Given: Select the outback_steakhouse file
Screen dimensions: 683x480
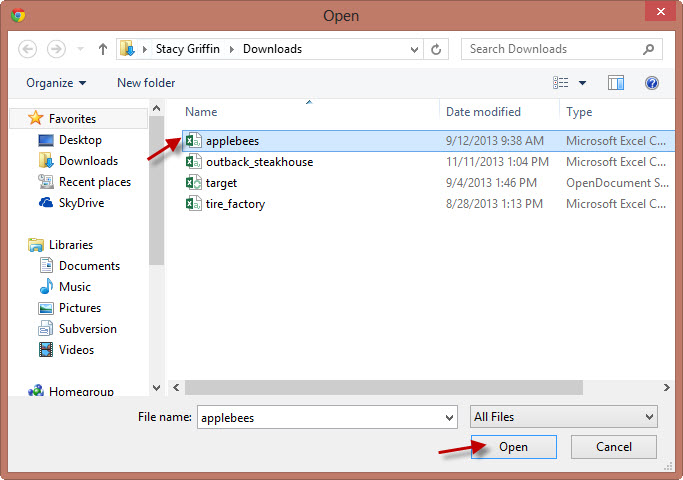Looking at the screenshot, I should coord(259,162).
